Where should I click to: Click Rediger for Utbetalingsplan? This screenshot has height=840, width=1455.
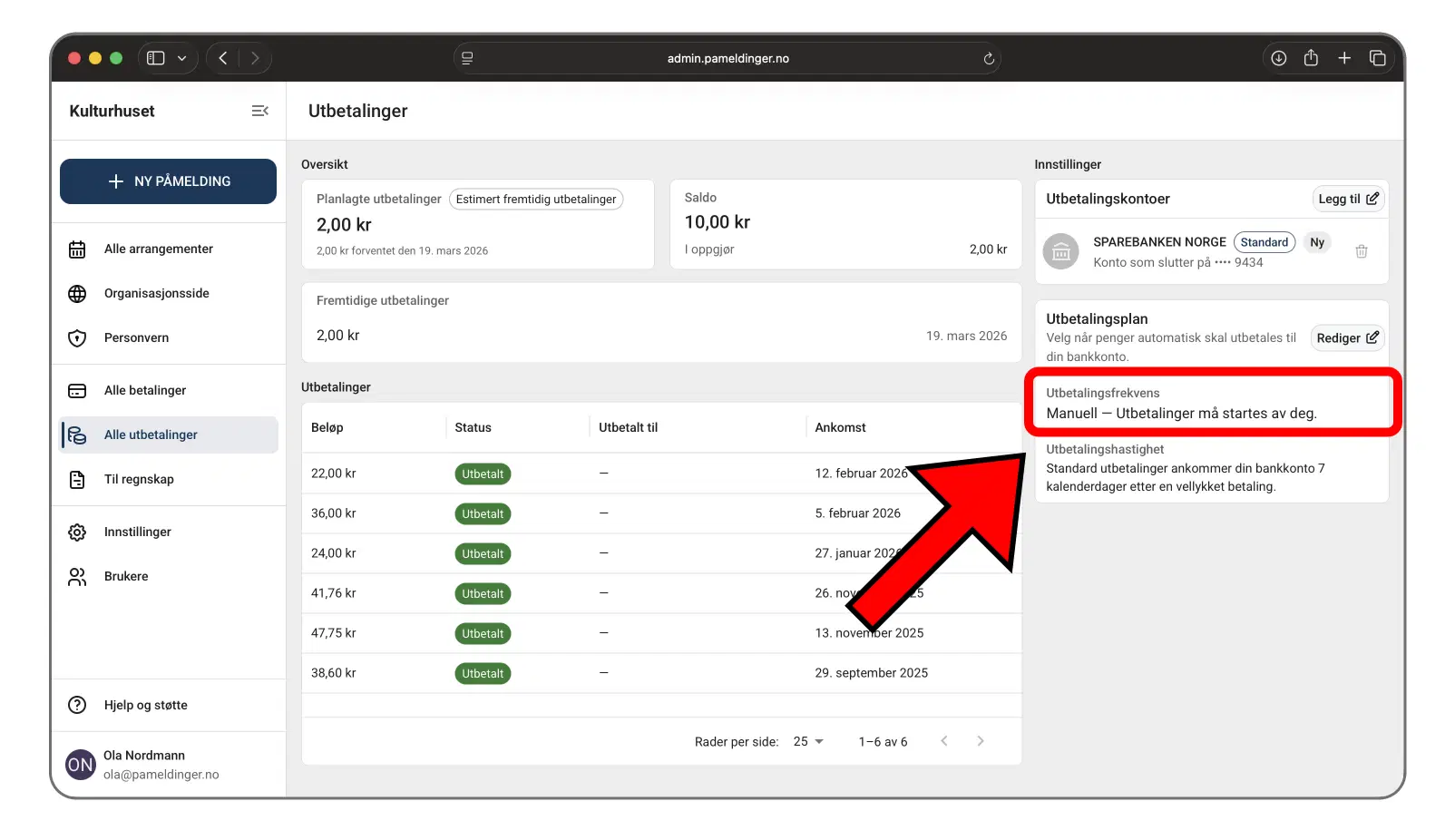pyautogui.click(x=1346, y=338)
